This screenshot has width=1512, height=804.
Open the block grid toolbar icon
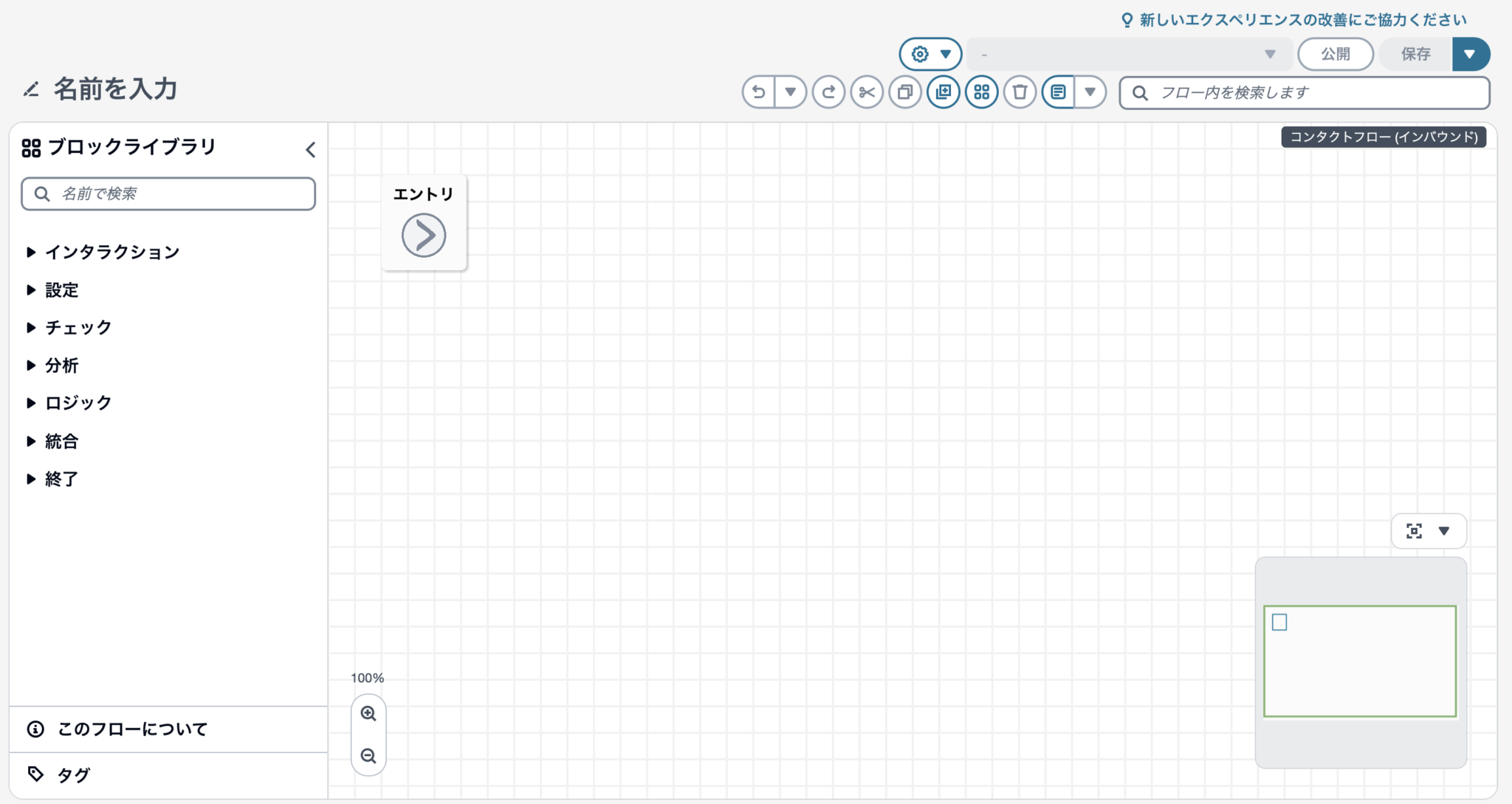pyautogui.click(x=982, y=92)
